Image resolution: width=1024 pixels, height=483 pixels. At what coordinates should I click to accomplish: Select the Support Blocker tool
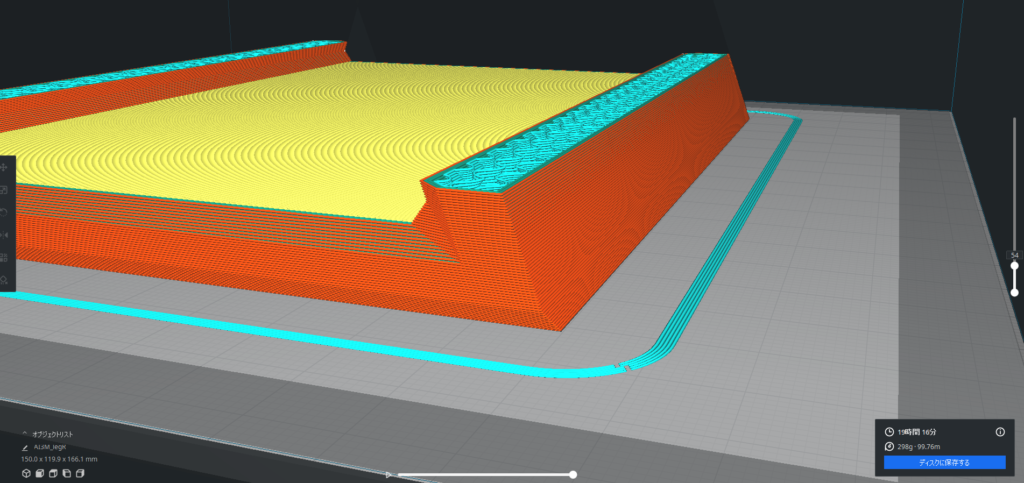[x=4, y=280]
